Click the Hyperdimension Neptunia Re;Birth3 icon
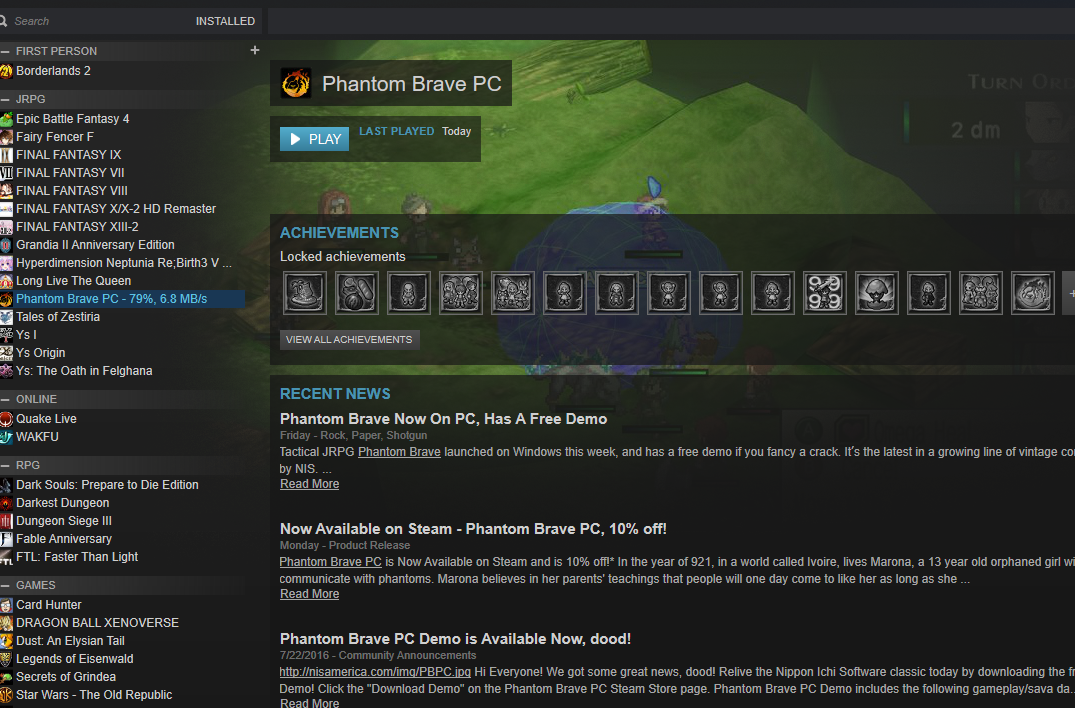 point(6,263)
